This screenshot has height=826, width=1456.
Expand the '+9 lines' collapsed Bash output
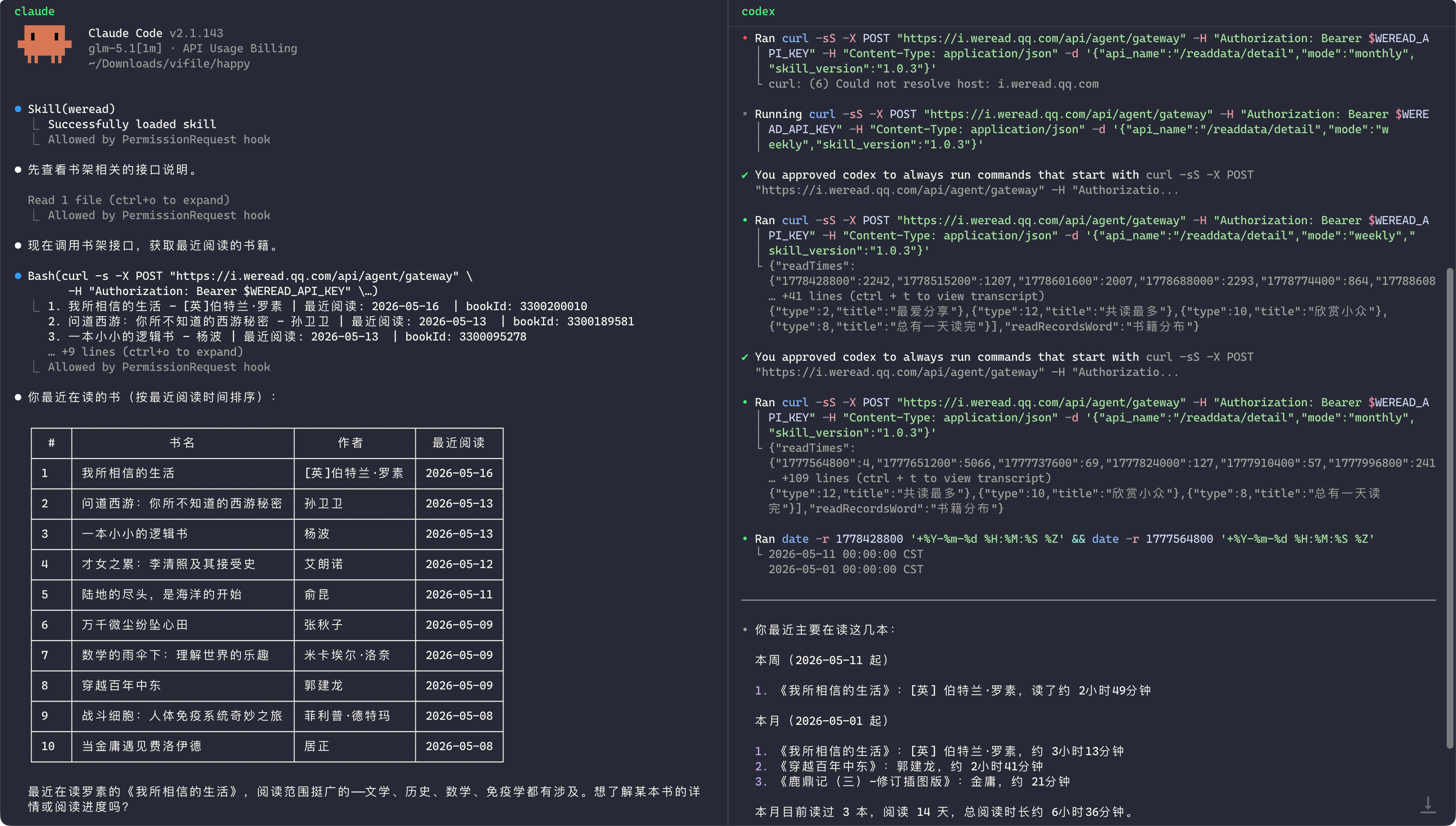(x=145, y=352)
